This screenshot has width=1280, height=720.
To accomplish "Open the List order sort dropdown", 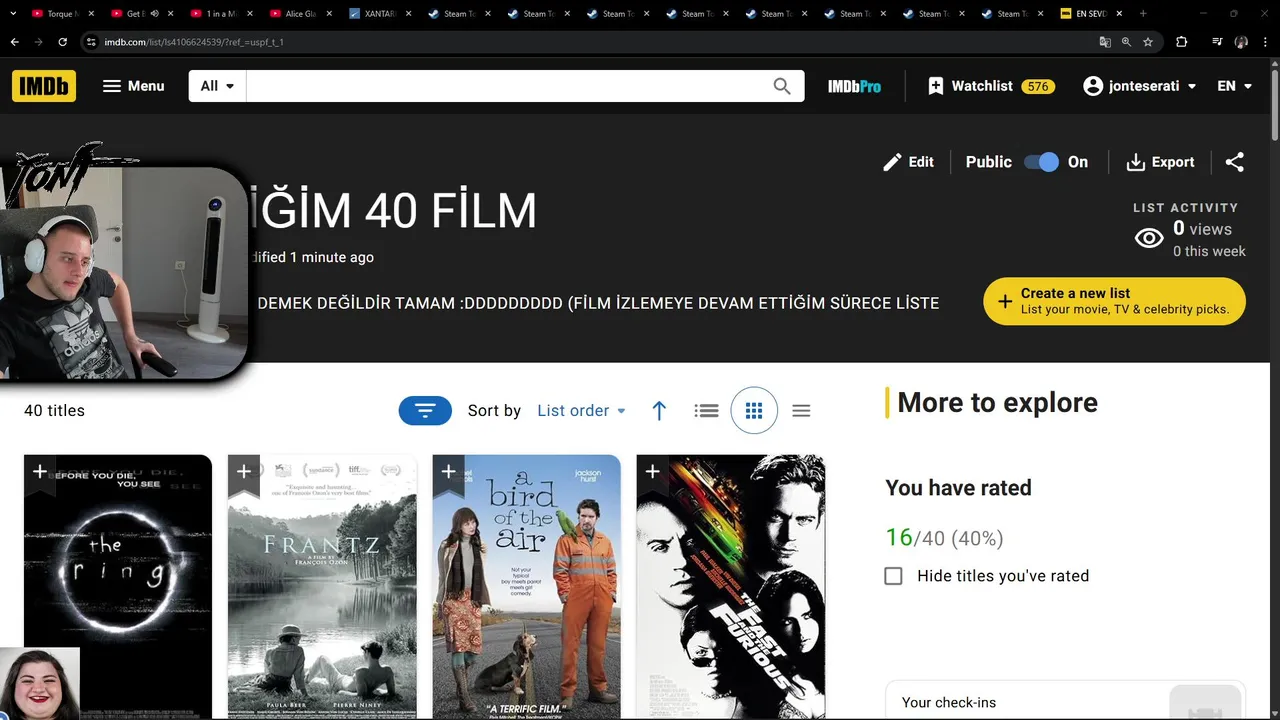I will (x=581, y=410).
